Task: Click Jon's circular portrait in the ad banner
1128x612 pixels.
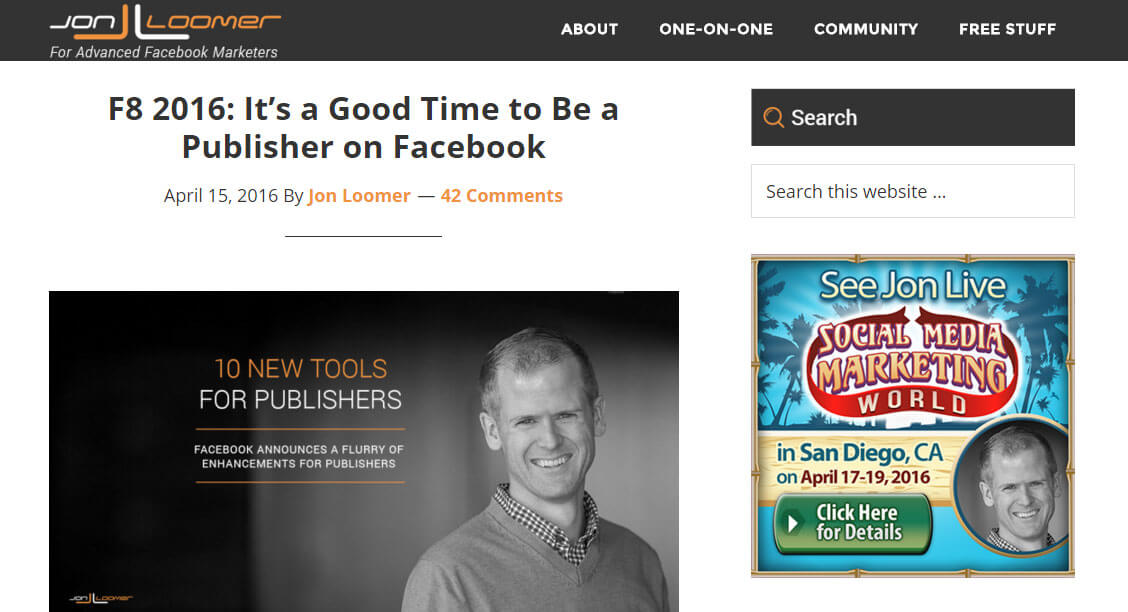Action: (x=1014, y=487)
